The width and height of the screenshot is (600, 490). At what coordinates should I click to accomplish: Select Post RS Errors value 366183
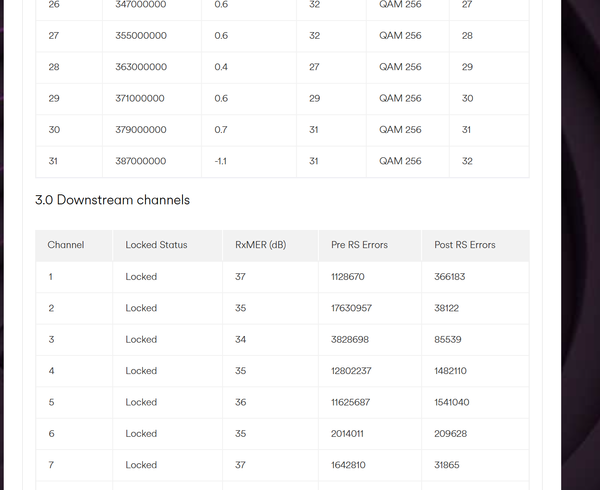(x=450, y=277)
